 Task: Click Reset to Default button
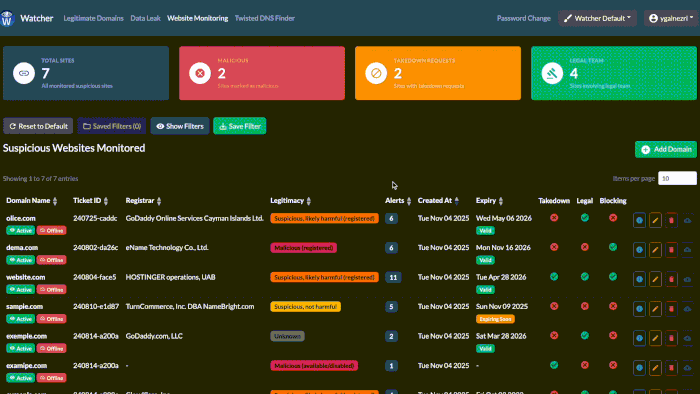tap(38, 126)
